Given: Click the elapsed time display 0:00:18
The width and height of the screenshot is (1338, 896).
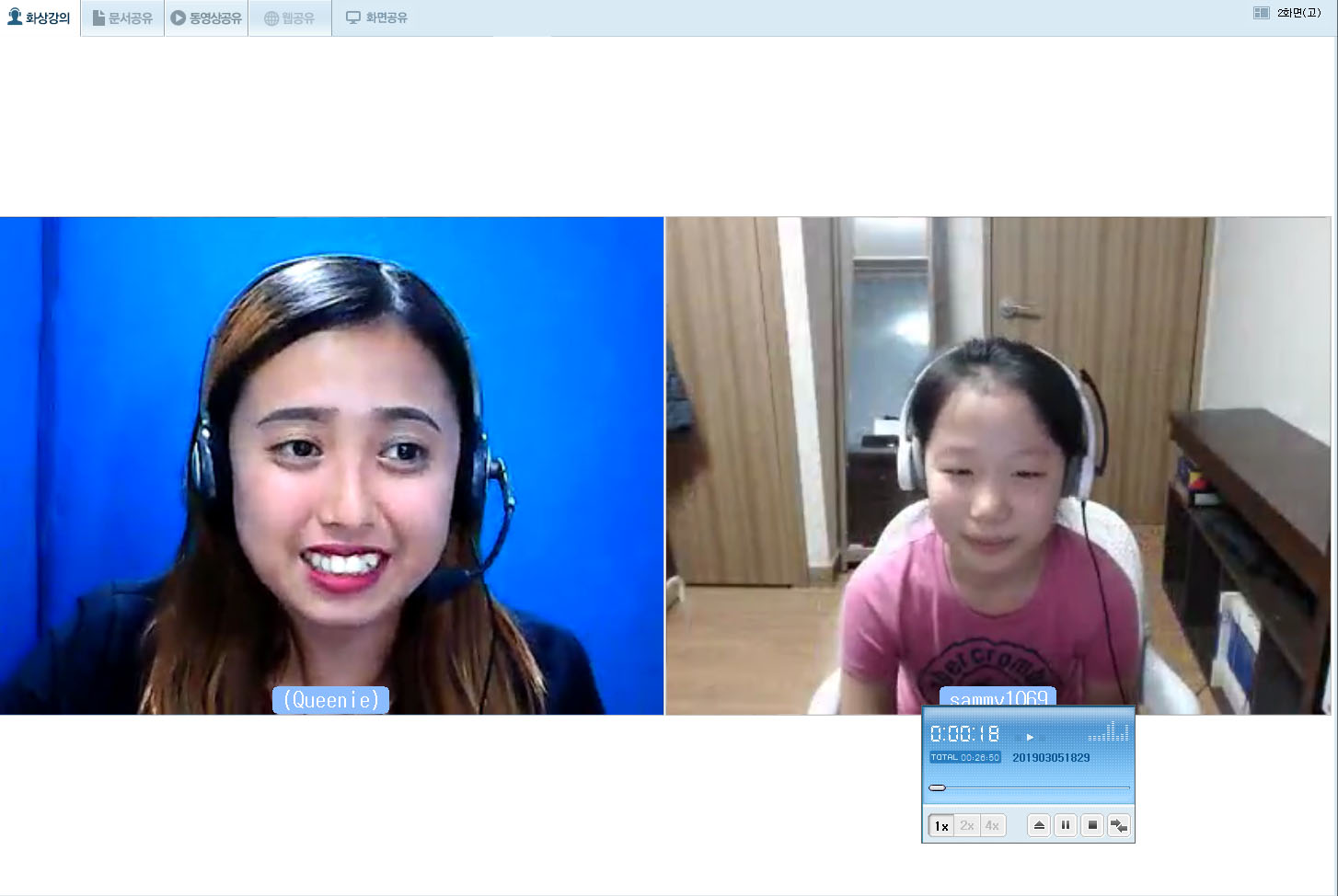Looking at the screenshot, I should 964,733.
